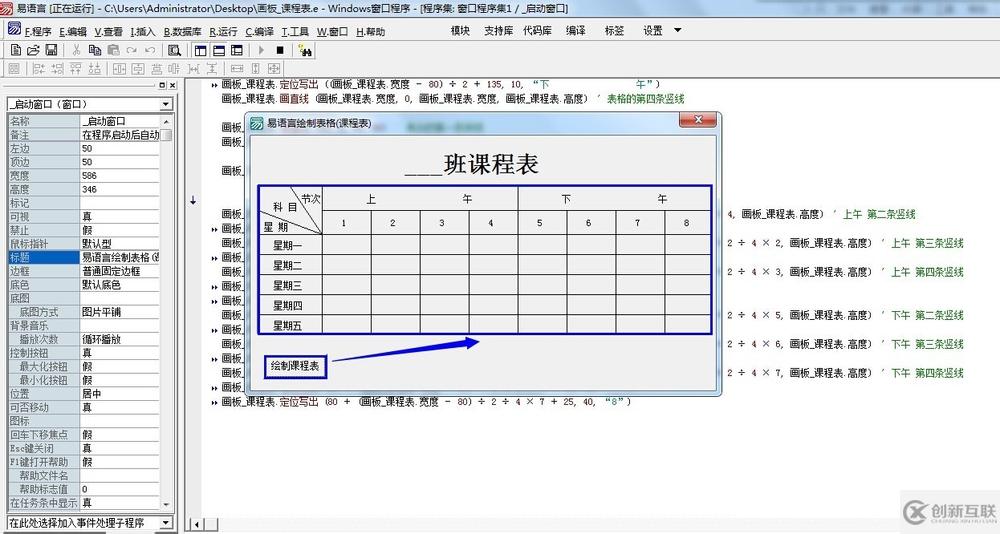Click the 高度 value 346 field
Viewport: 1000px width, 534px height.
click(119, 189)
